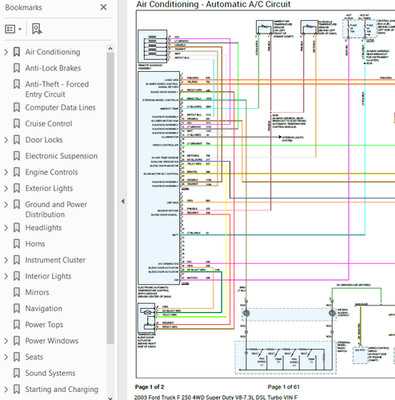395x400 pixels.
Task: Click the 'Page 1 of 2' footer text
Action: pos(150,387)
